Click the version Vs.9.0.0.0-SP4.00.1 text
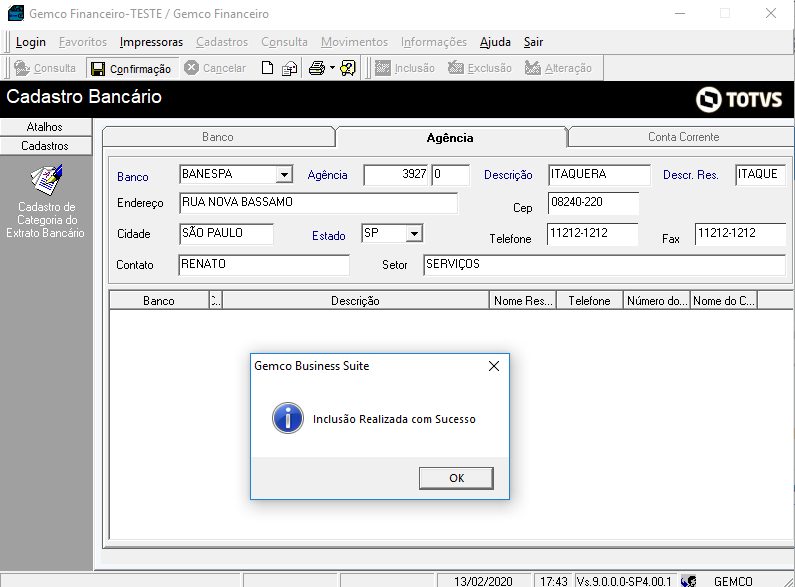The image size is (795, 587). 624,581
